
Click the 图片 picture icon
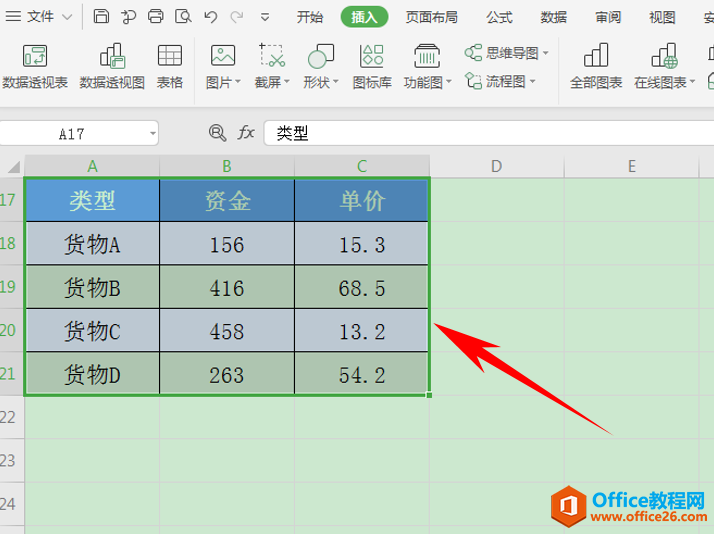click(x=223, y=56)
